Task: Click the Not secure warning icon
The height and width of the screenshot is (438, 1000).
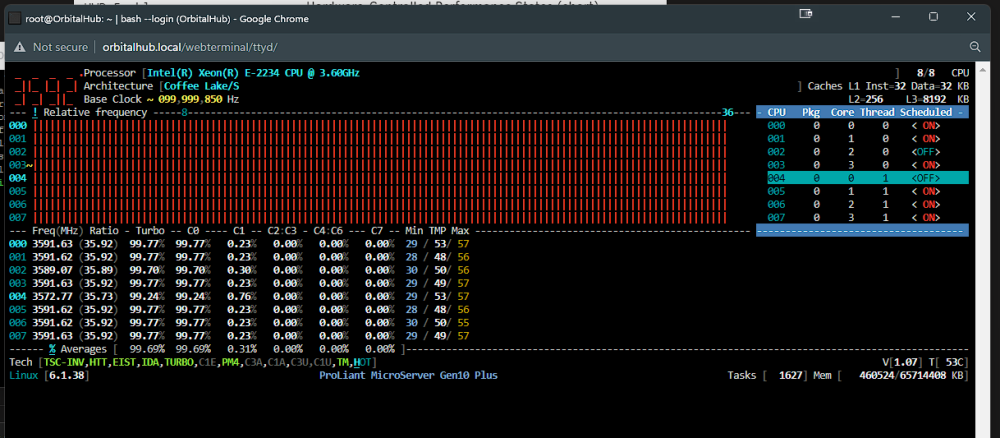Action: coord(20,47)
